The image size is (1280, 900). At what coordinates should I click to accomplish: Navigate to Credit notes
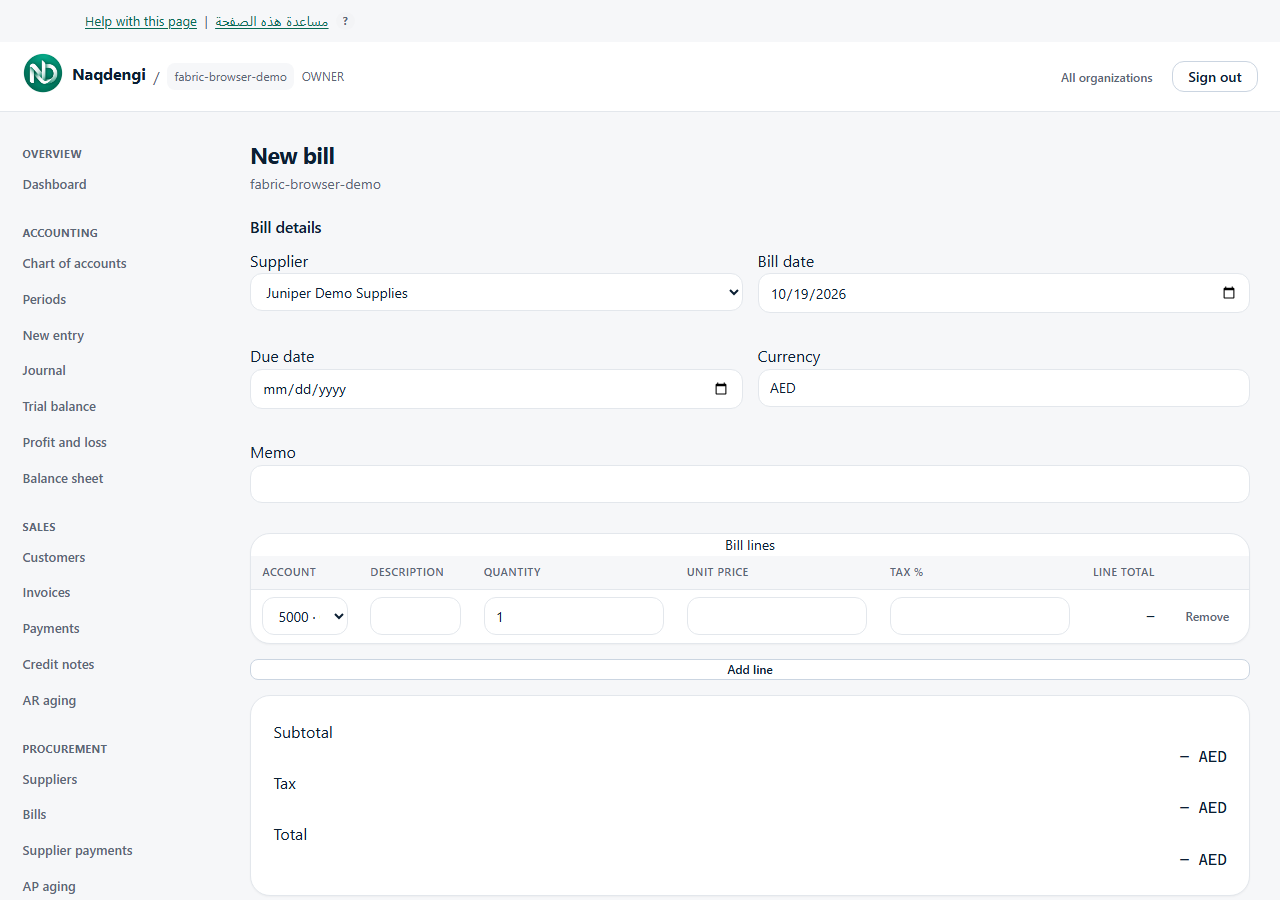[x=58, y=664]
